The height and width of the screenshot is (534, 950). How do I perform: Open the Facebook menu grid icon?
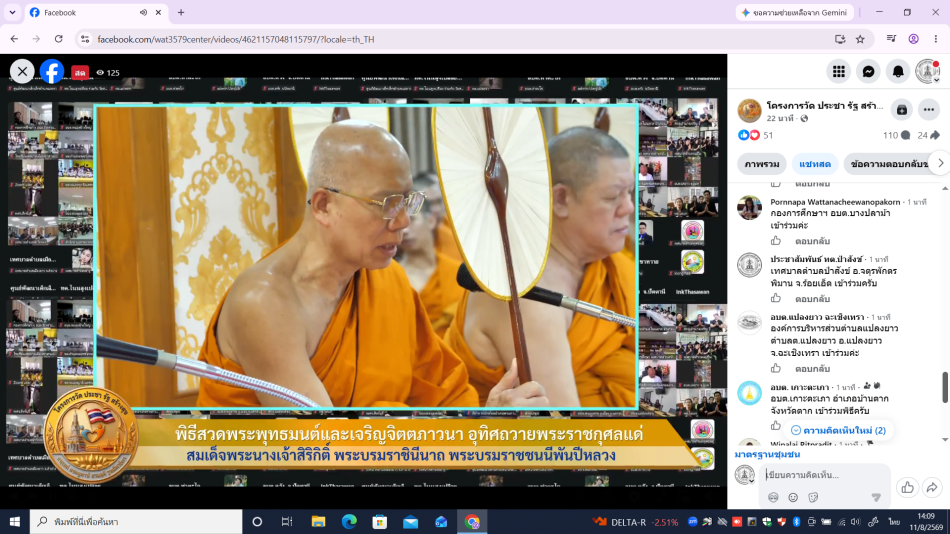[x=839, y=72]
